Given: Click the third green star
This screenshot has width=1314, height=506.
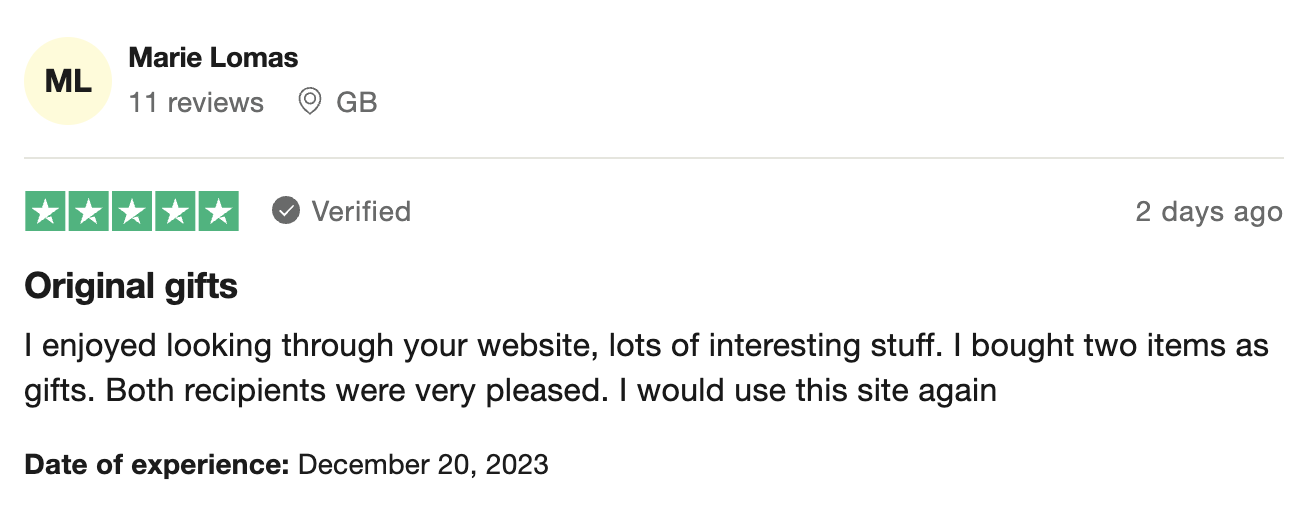Looking at the screenshot, I should [132, 211].
